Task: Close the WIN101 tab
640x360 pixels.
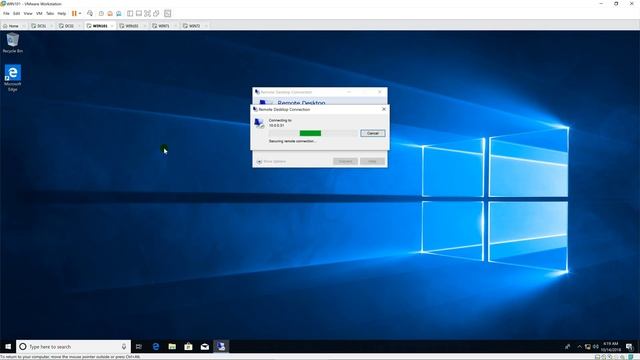Action: [112, 26]
